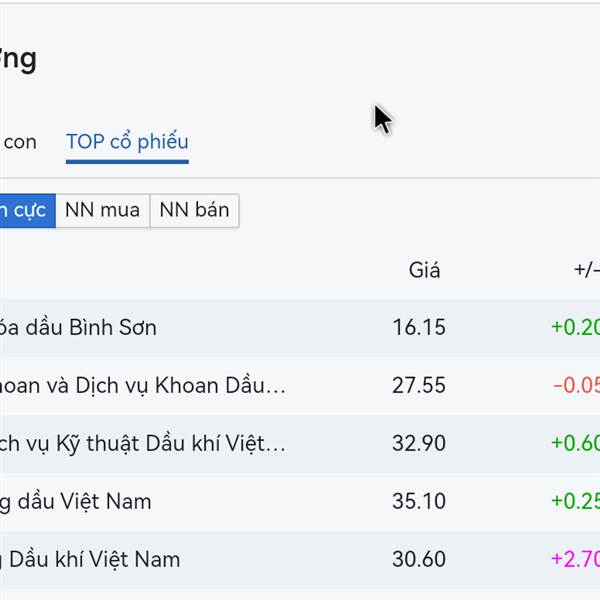
Task: Select the NN mua filter
Action: pos(102,210)
